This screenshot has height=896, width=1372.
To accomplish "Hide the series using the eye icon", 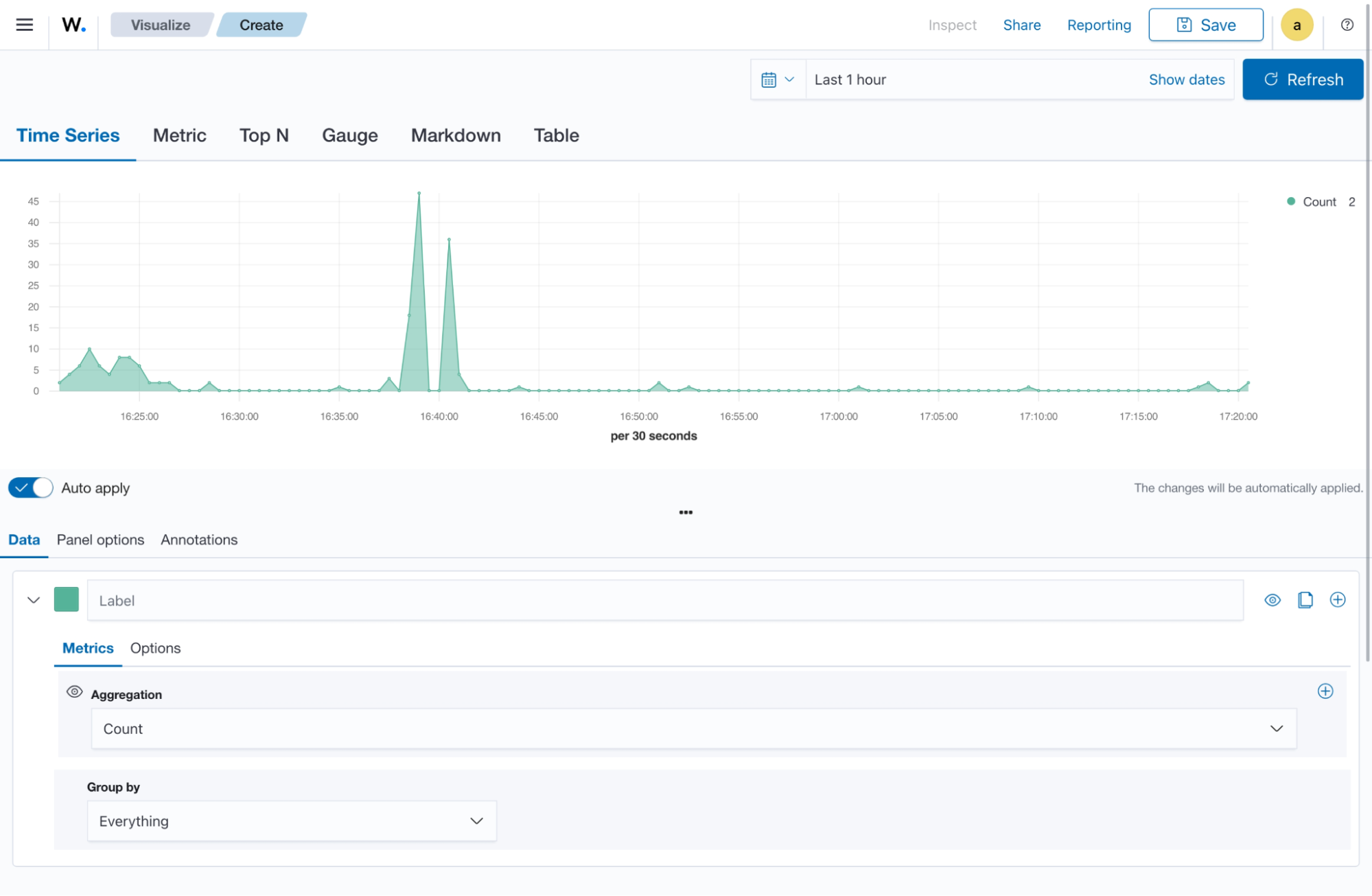I will click(x=1272, y=599).
